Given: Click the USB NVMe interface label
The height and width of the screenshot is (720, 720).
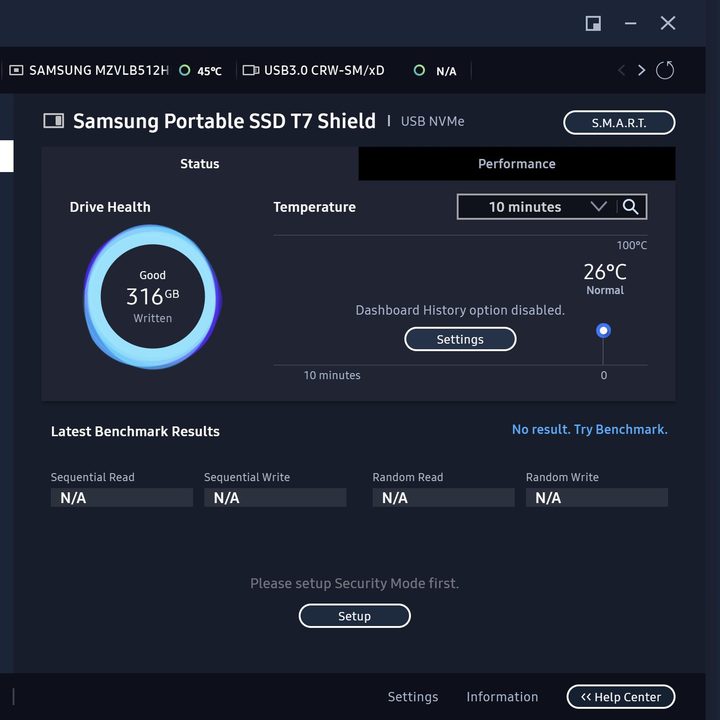Looking at the screenshot, I should [433, 121].
